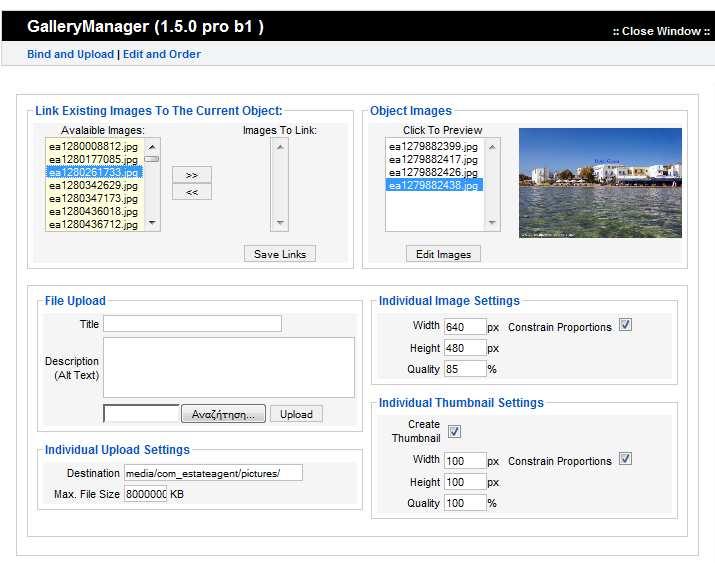Select ea1280008812.jpg in available images

point(94,146)
